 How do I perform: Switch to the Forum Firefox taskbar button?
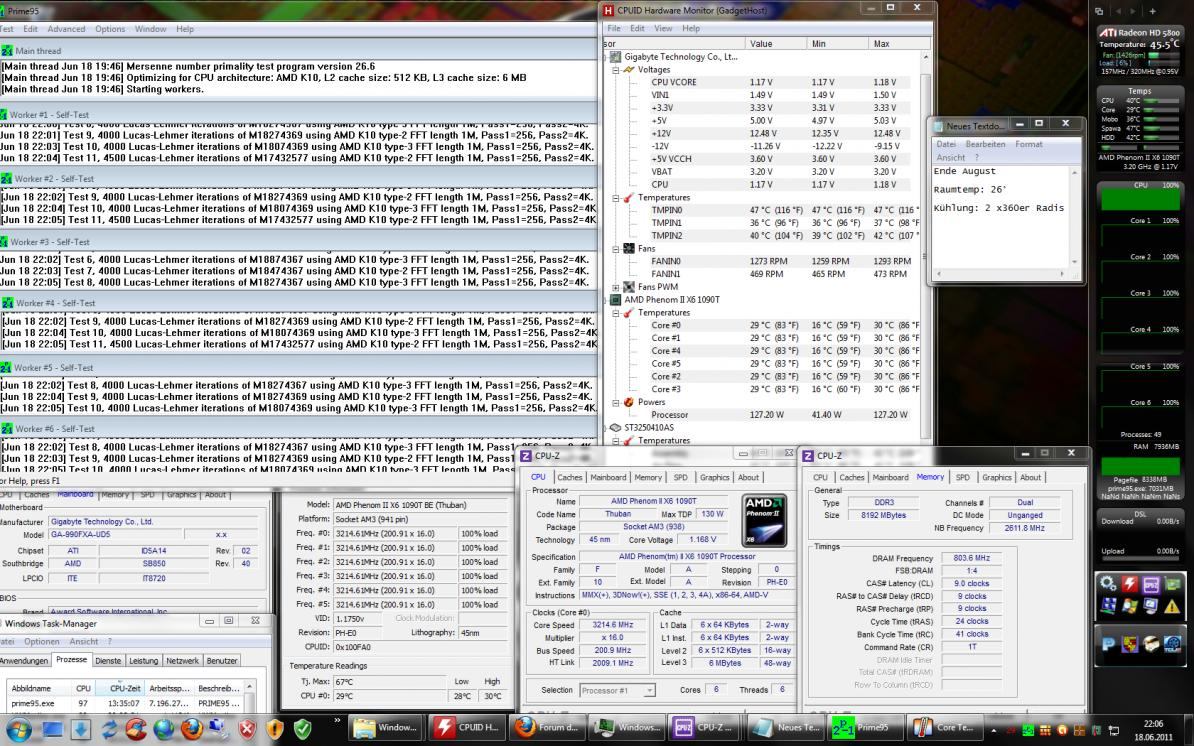(x=547, y=727)
